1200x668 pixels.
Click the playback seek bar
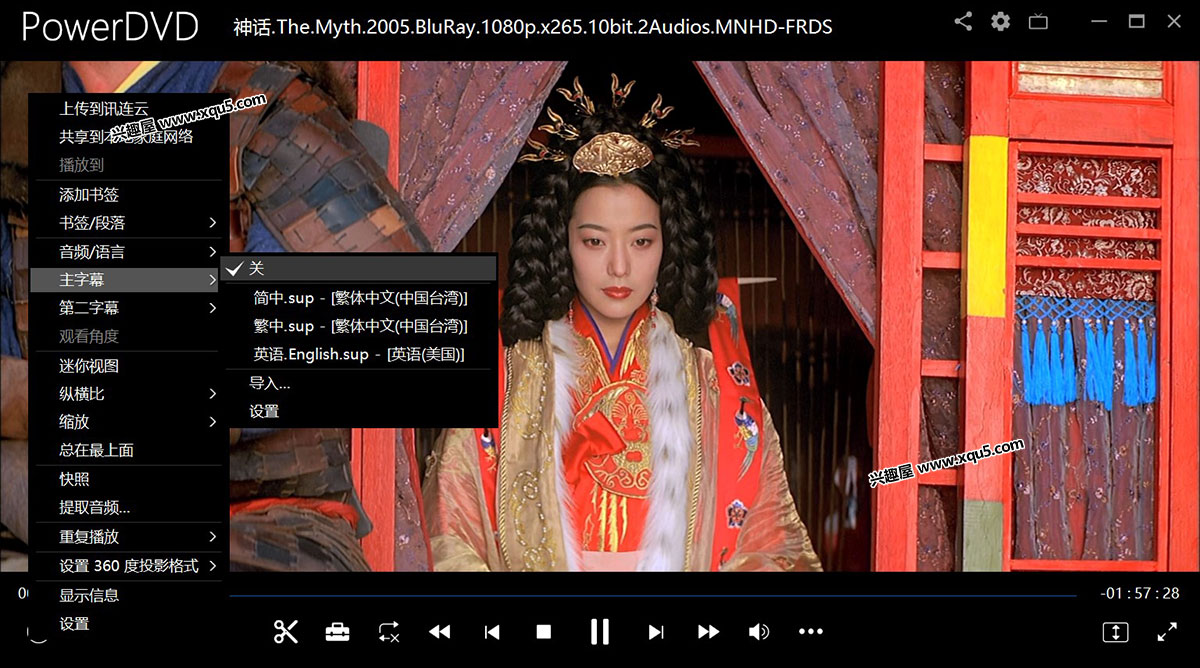(x=653, y=596)
